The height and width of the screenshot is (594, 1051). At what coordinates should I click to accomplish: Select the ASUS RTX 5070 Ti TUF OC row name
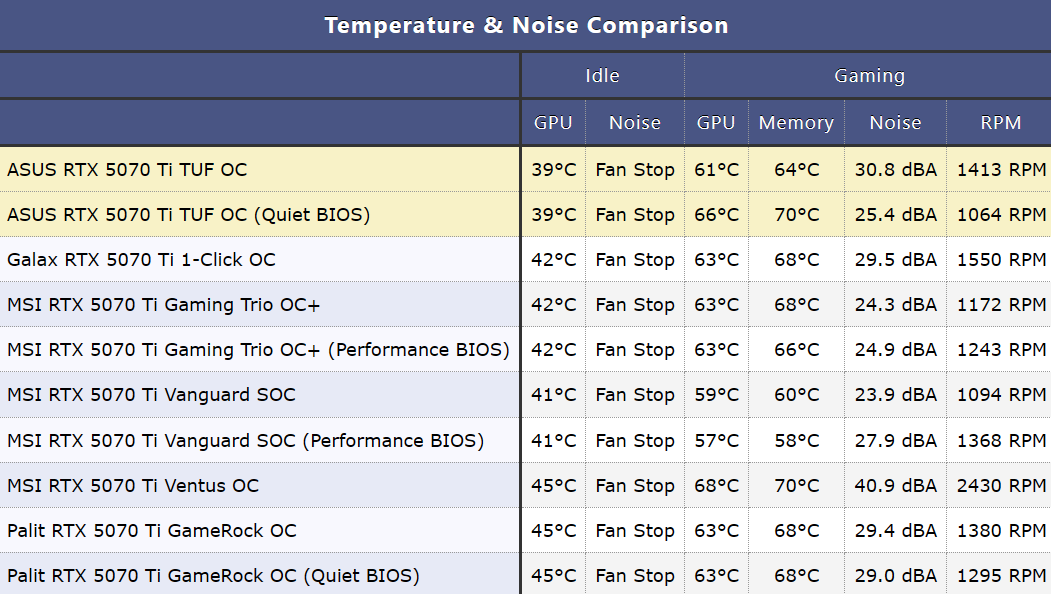(127, 170)
